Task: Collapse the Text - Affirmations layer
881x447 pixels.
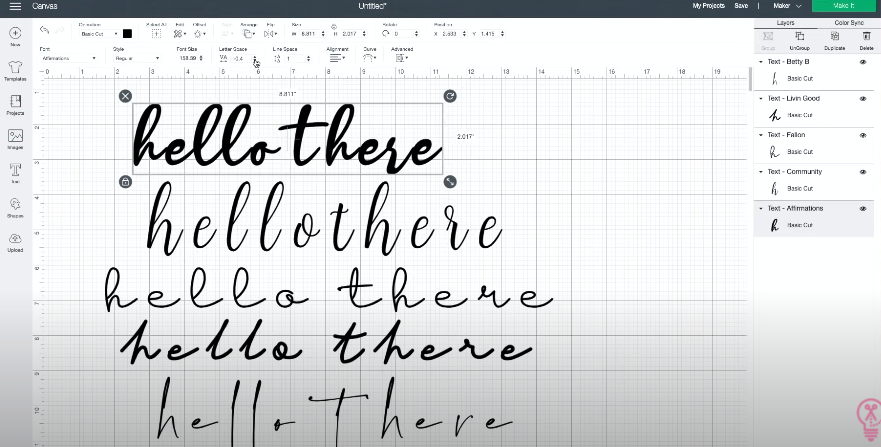Action: coord(761,208)
